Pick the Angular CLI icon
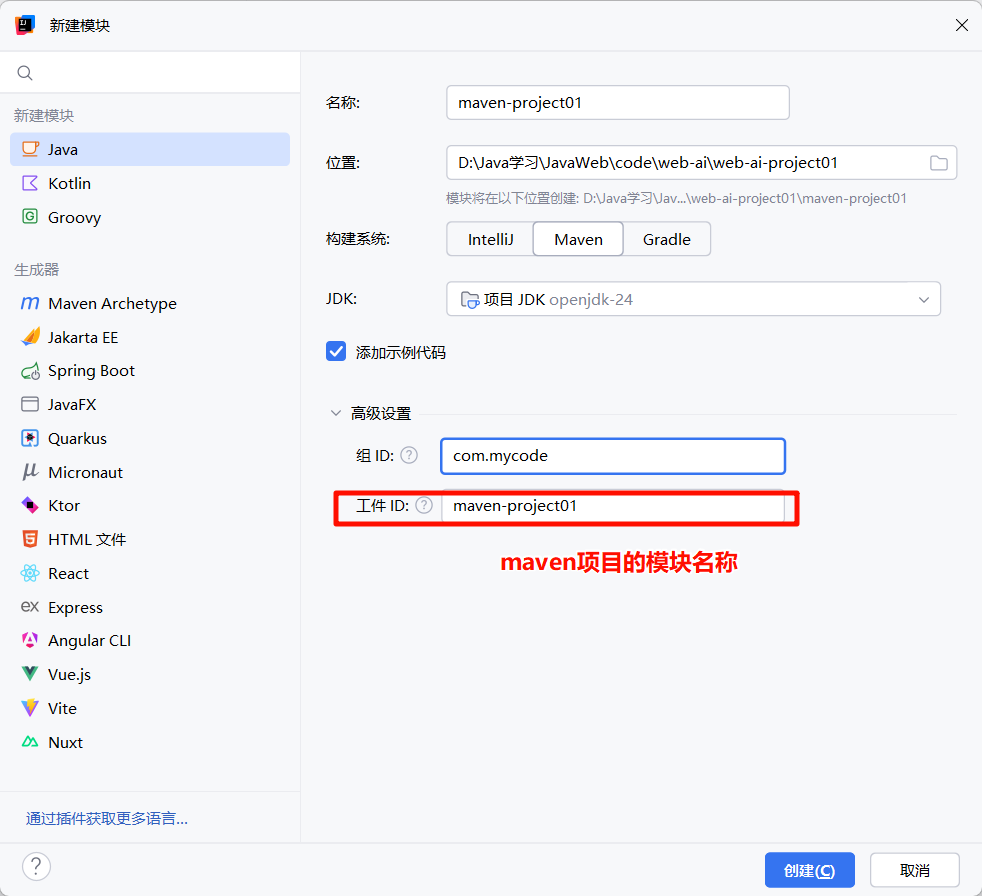This screenshot has width=982, height=896. coord(30,641)
